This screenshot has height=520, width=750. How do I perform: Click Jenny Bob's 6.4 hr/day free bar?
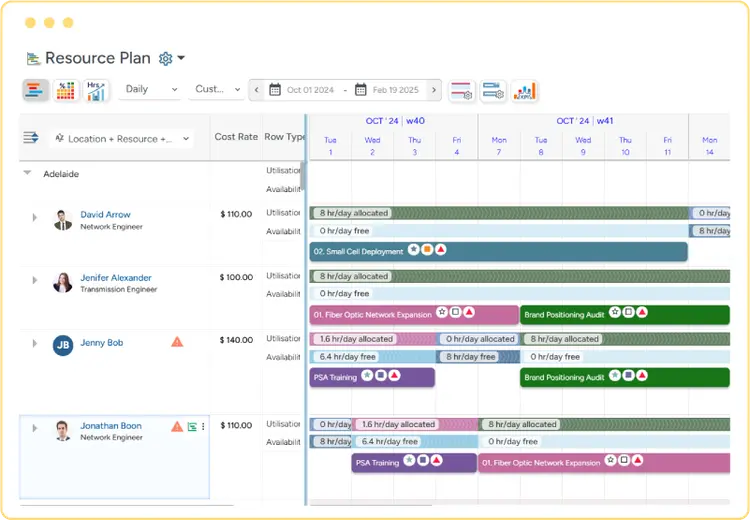(x=373, y=356)
